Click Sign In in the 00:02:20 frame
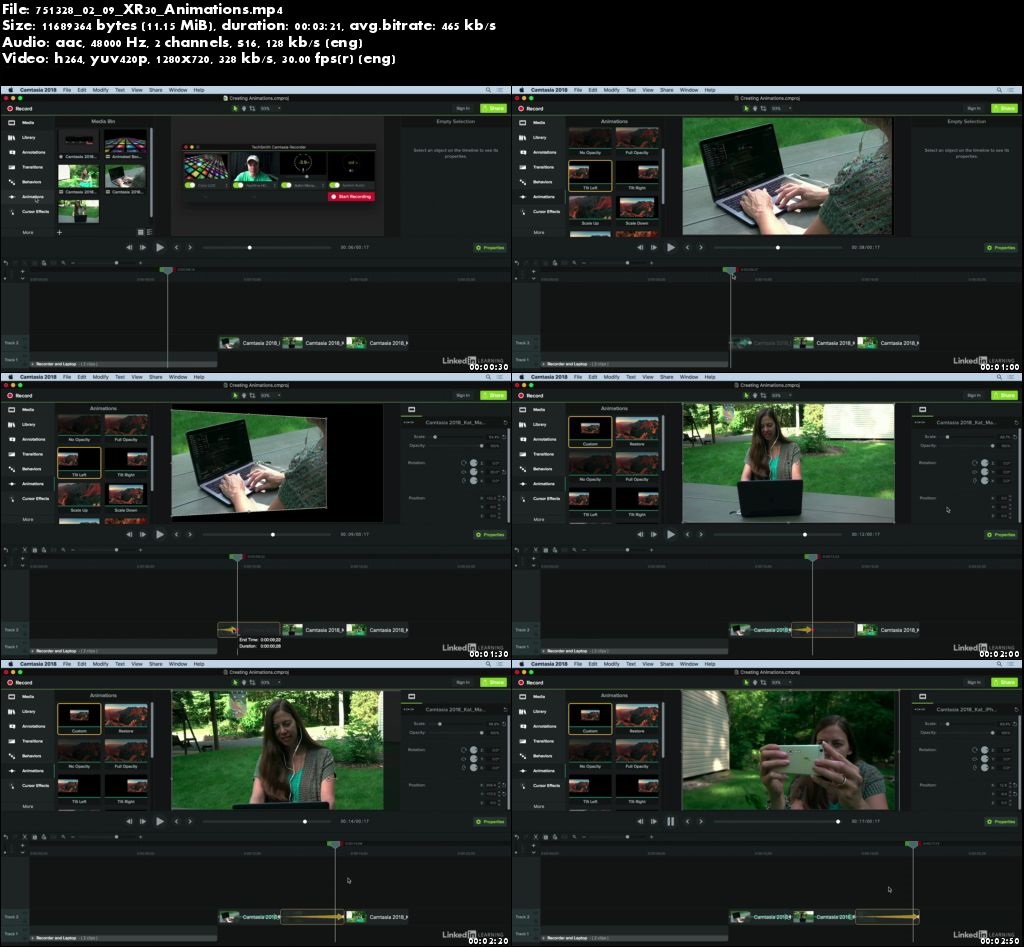 [462, 682]
